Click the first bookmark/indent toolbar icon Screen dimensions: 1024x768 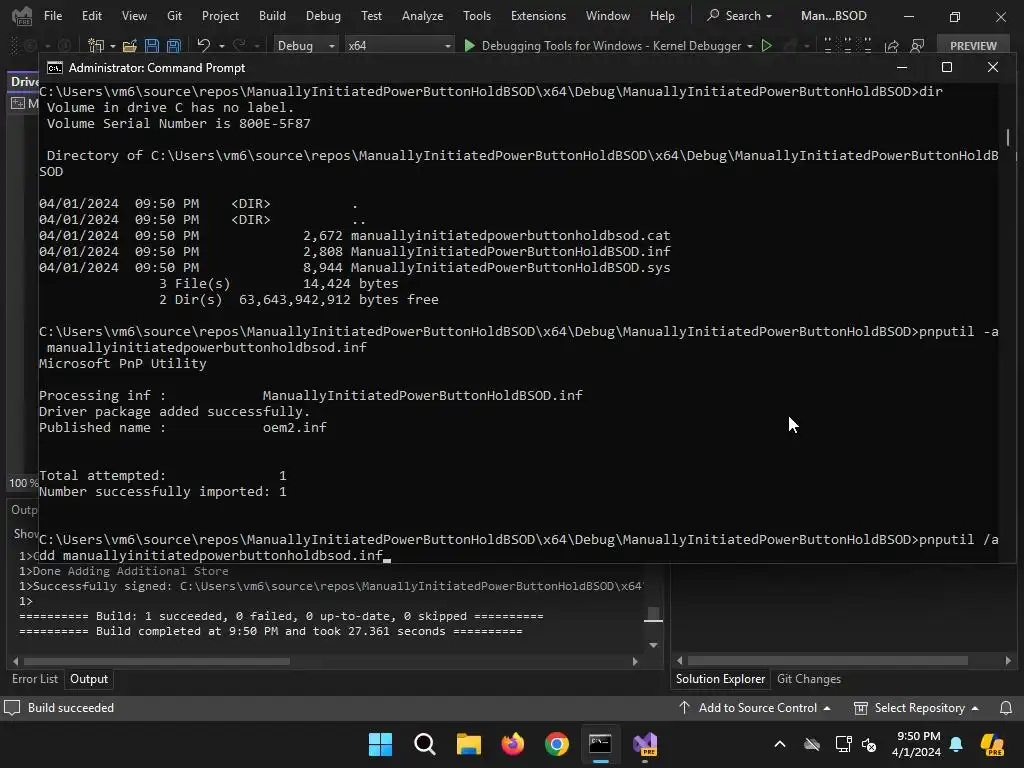828,46
